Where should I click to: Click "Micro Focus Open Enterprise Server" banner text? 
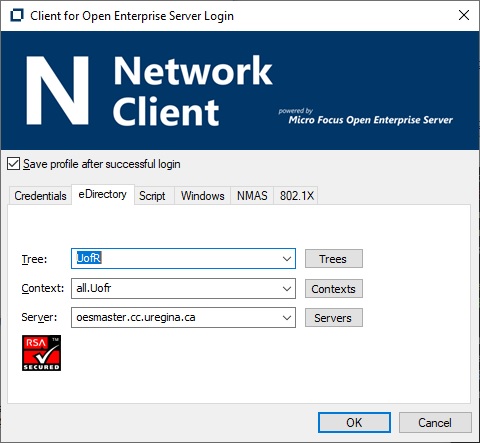[x=370, y=120]
